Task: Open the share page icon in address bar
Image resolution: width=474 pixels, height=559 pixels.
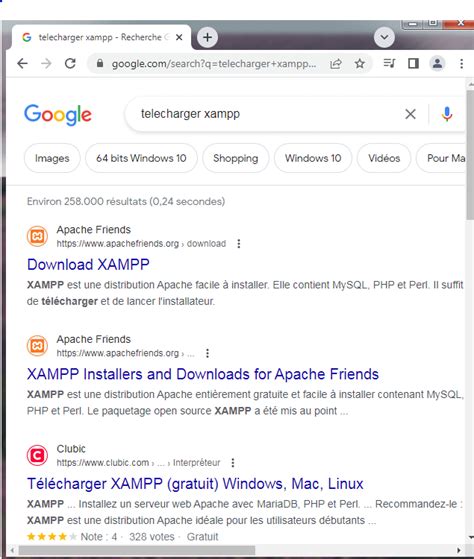Action: 336,63
